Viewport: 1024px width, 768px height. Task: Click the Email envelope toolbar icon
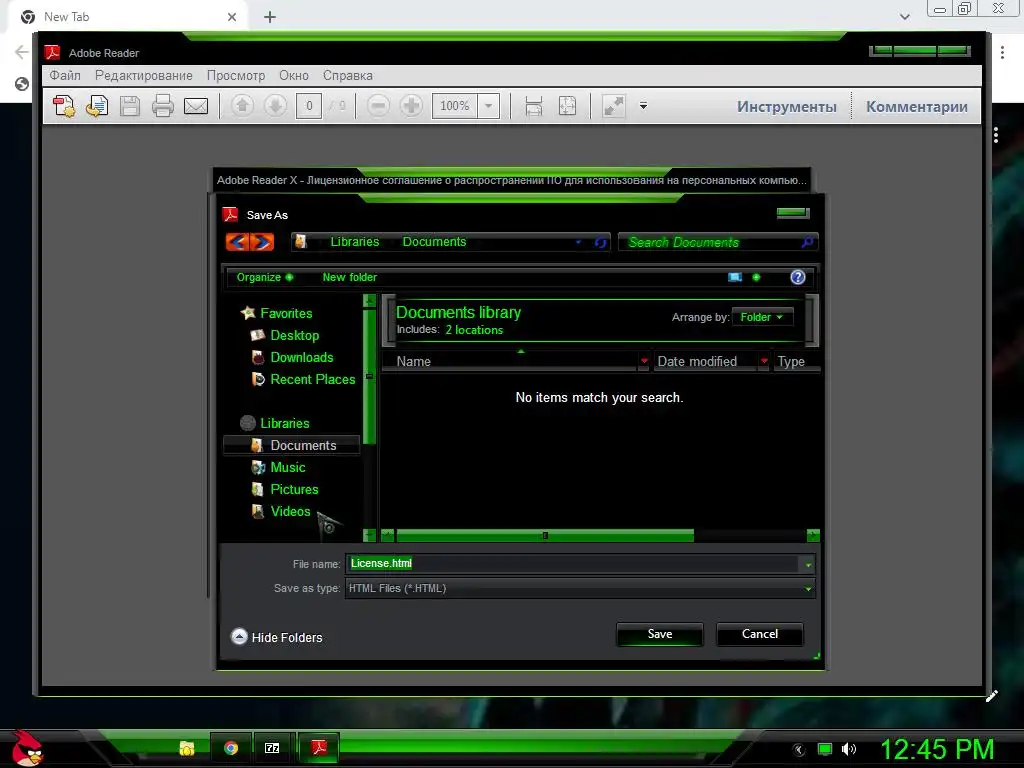coord(196,106)
